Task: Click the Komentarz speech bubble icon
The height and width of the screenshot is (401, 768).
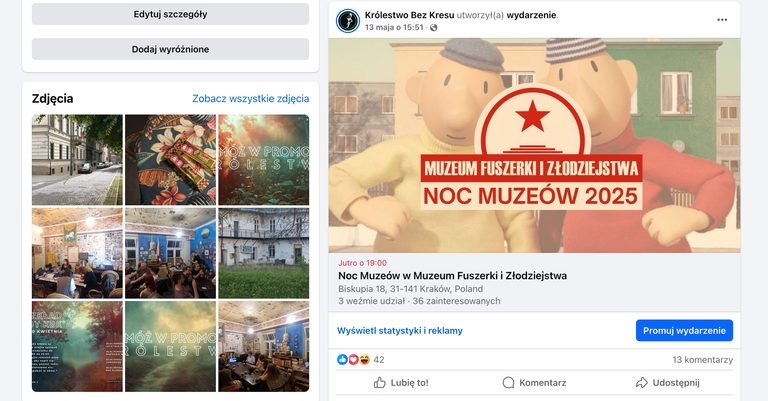Action: coord(508,383)
